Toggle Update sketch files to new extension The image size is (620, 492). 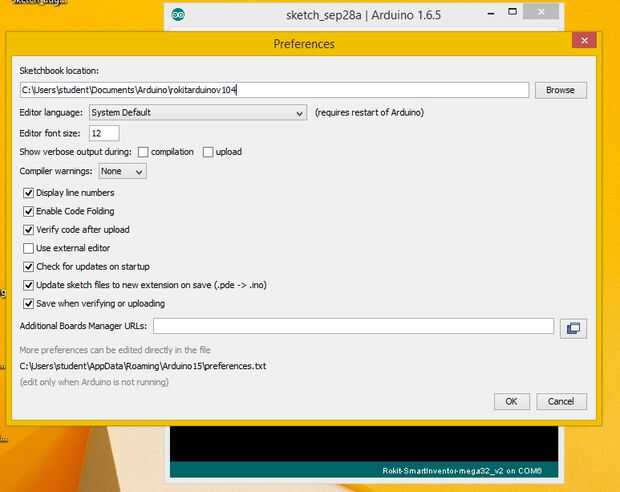pyautogui.click(x=28, y=285)
